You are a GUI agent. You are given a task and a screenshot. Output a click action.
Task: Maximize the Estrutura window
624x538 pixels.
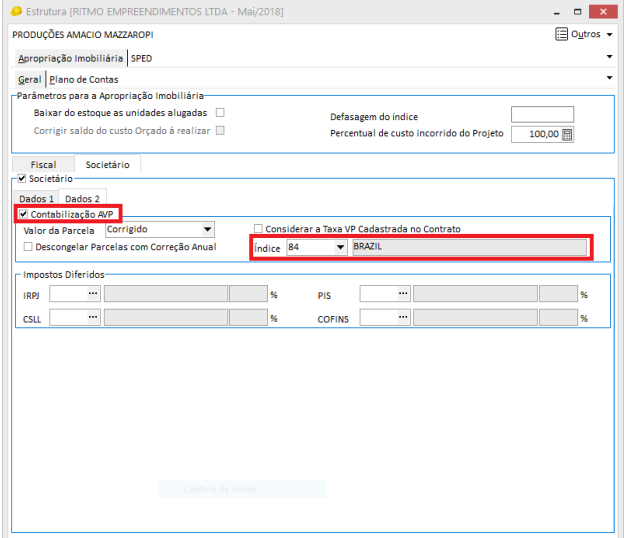tap(577, 12)
